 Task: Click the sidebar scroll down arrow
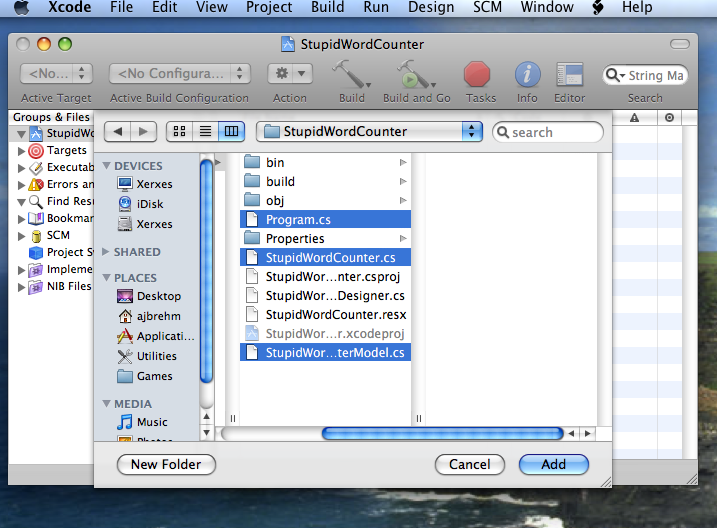point(207,432)
